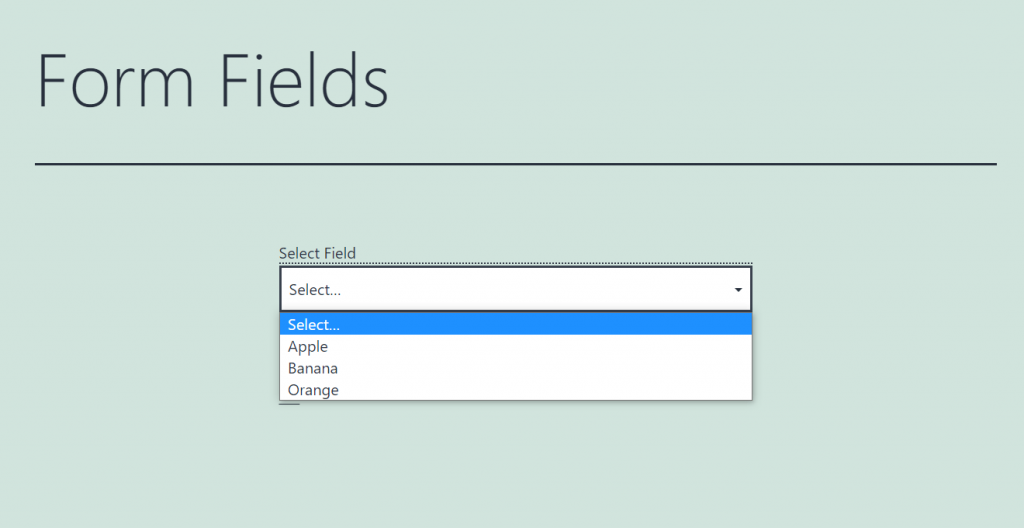Click the blue highlighted row in the list
This screenshot has width=1024, height=528.
coord(516,324)
